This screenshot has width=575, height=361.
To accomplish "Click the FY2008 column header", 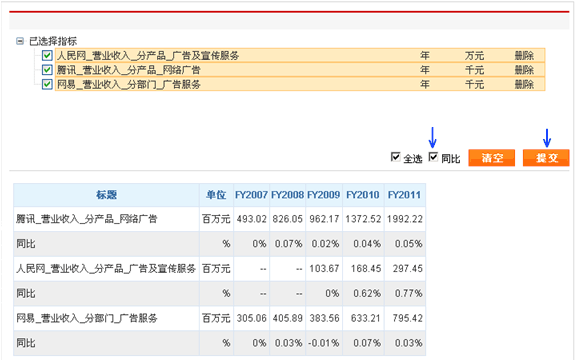I will 288,195.
